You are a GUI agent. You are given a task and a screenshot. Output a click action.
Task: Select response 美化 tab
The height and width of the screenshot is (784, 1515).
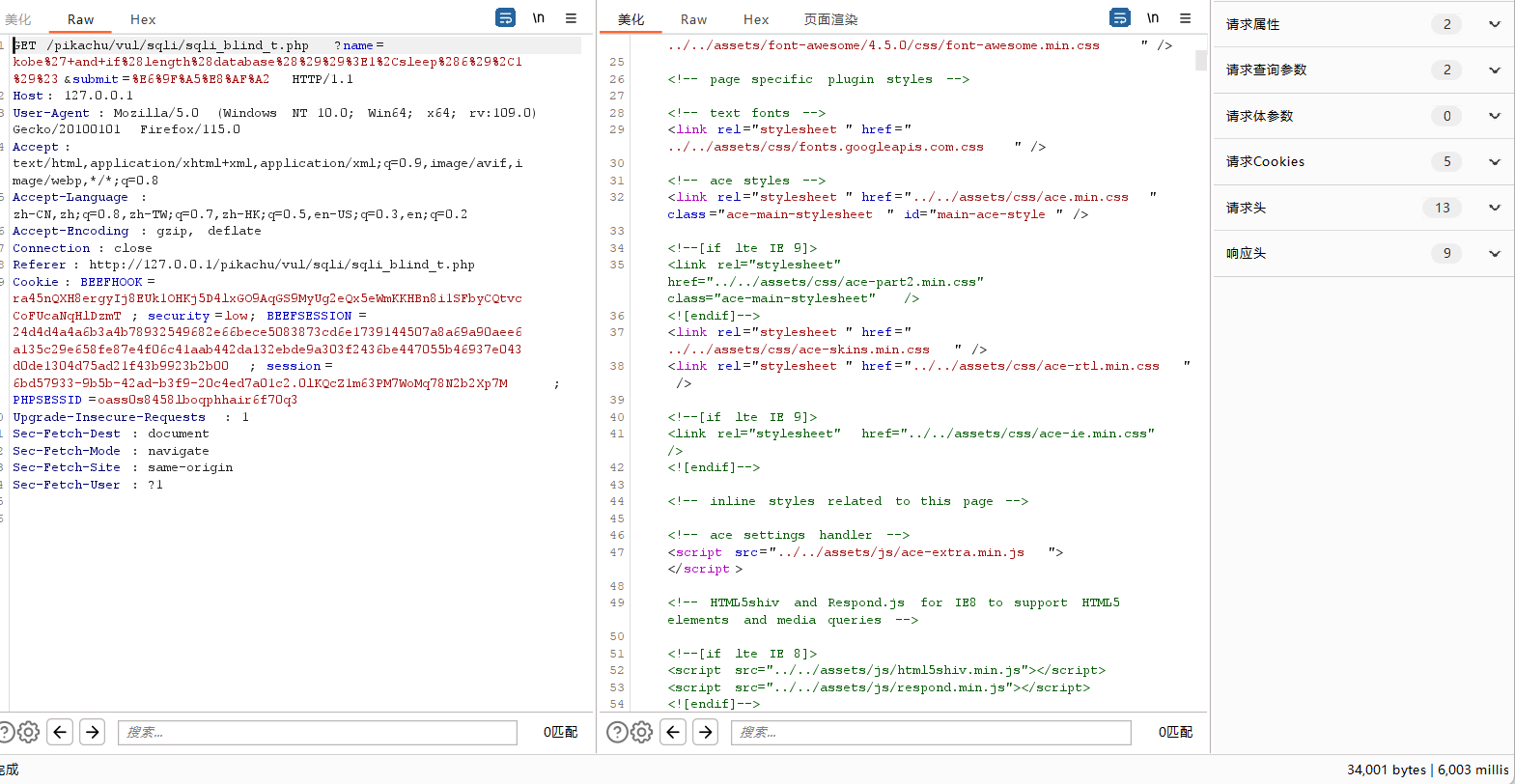coord(631,19)
